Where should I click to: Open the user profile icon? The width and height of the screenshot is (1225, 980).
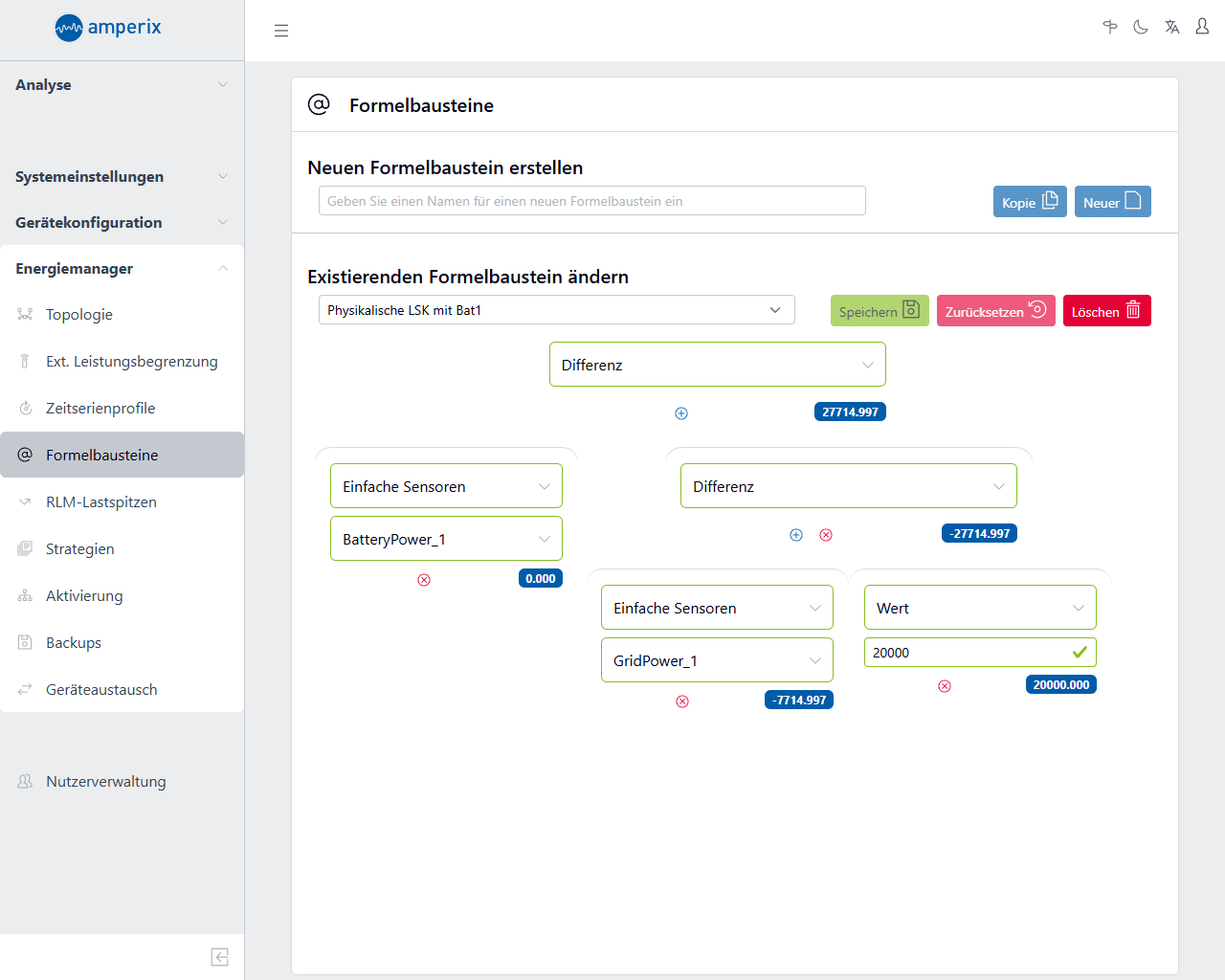(x=1202, y=27)
